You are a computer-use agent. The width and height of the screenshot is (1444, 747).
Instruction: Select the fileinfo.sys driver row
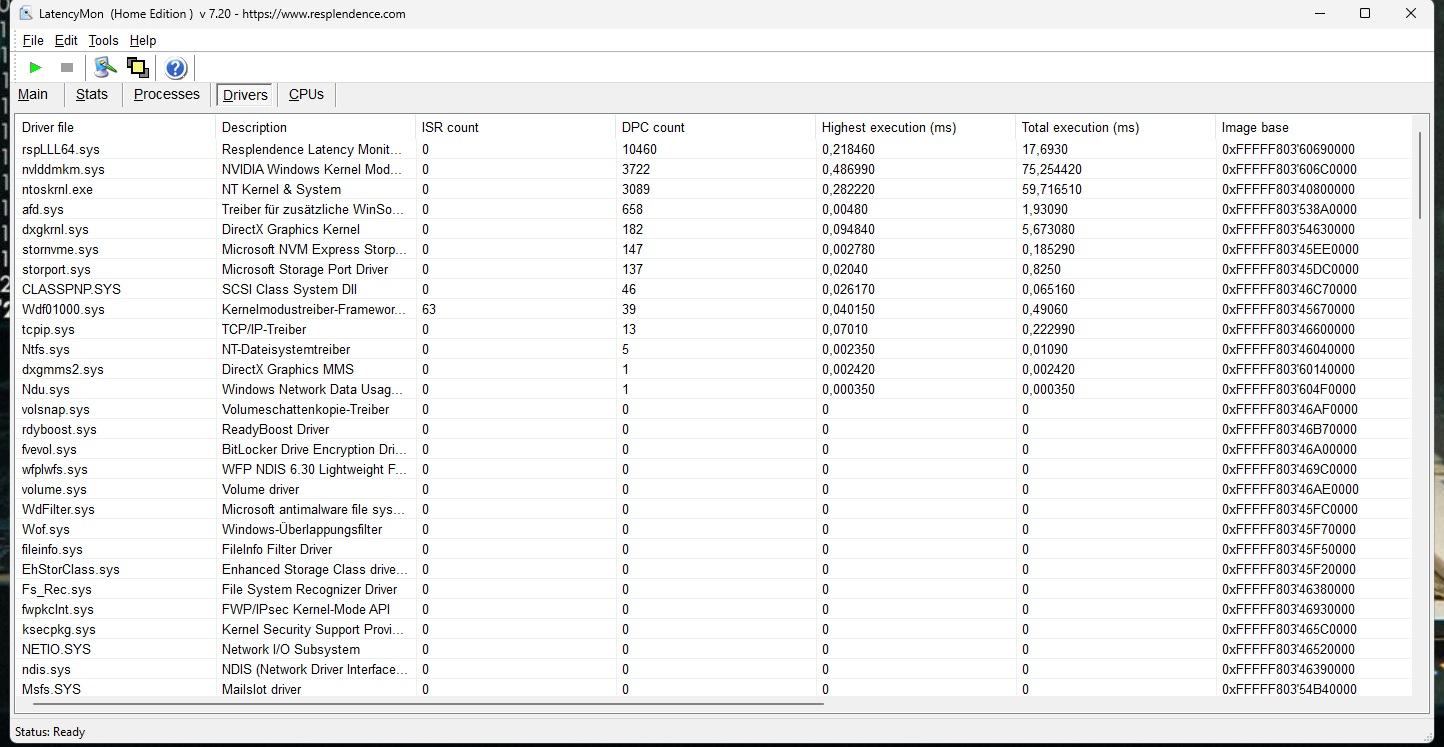pos(714,549)
